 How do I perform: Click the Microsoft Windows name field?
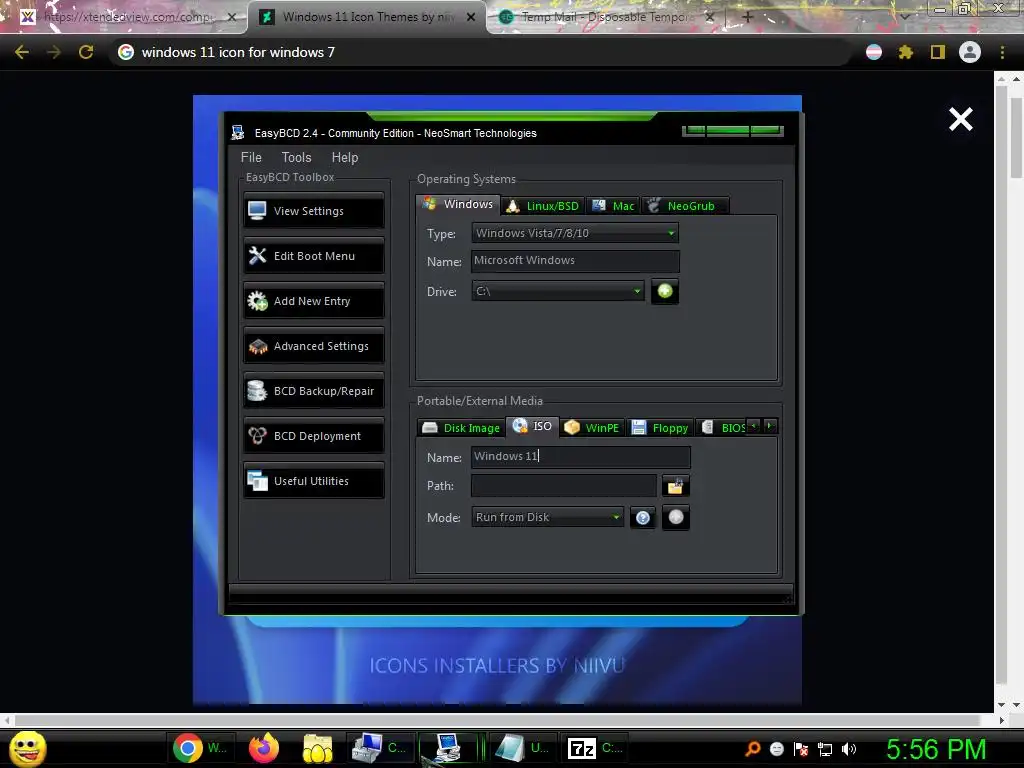pyautogui.click(x=575, y=261)
